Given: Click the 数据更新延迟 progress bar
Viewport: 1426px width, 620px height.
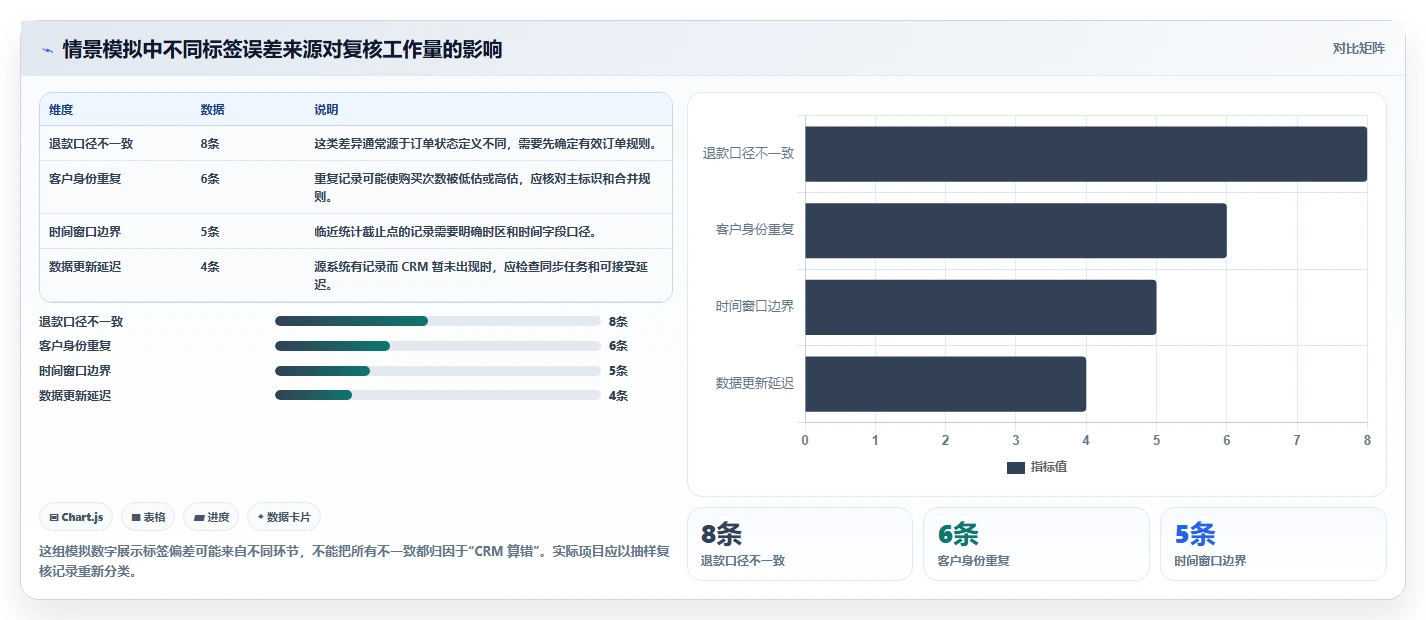Looking at the screenshot, I should pyautogui.click(x=437, y=395).
